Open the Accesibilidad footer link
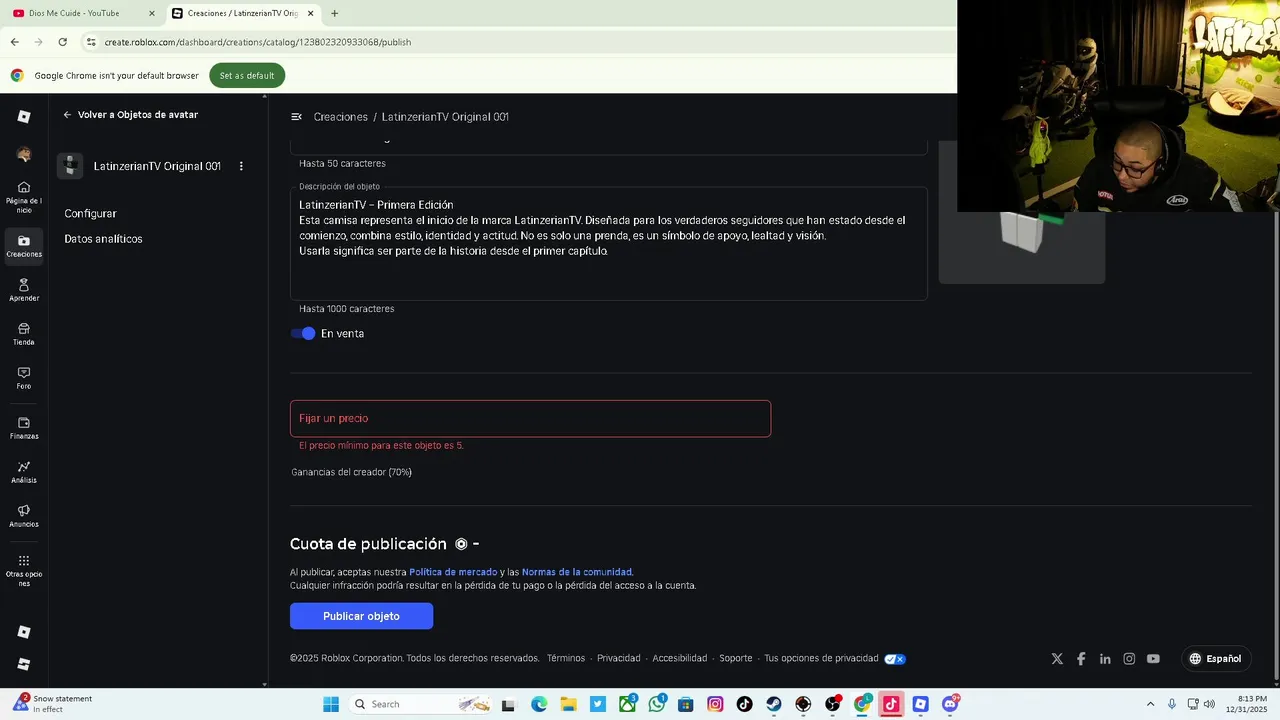1280x720 pixels. (x=680, y=659)
